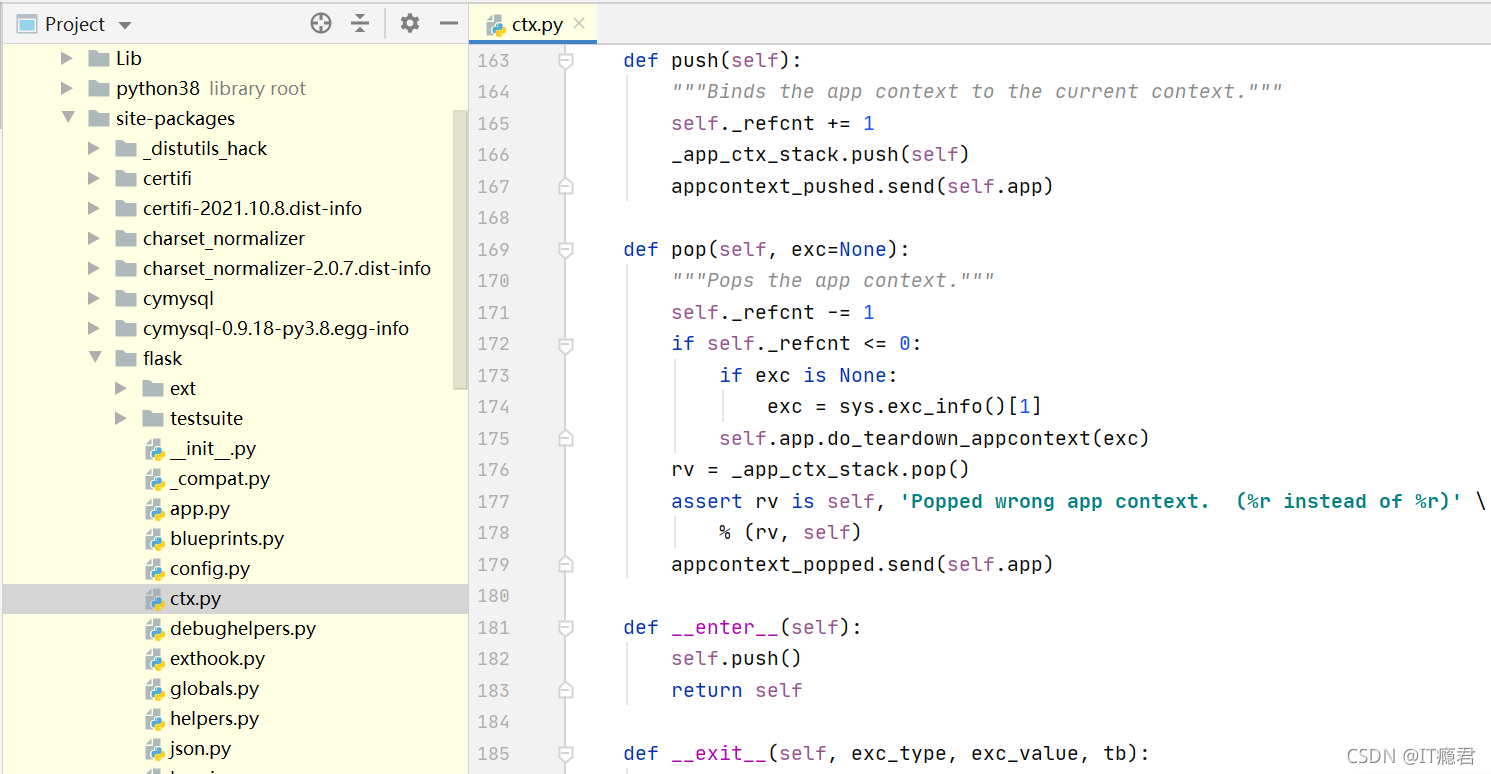Expand the cymysql folder
The image size is (1491, 774).
click(94, 299)
